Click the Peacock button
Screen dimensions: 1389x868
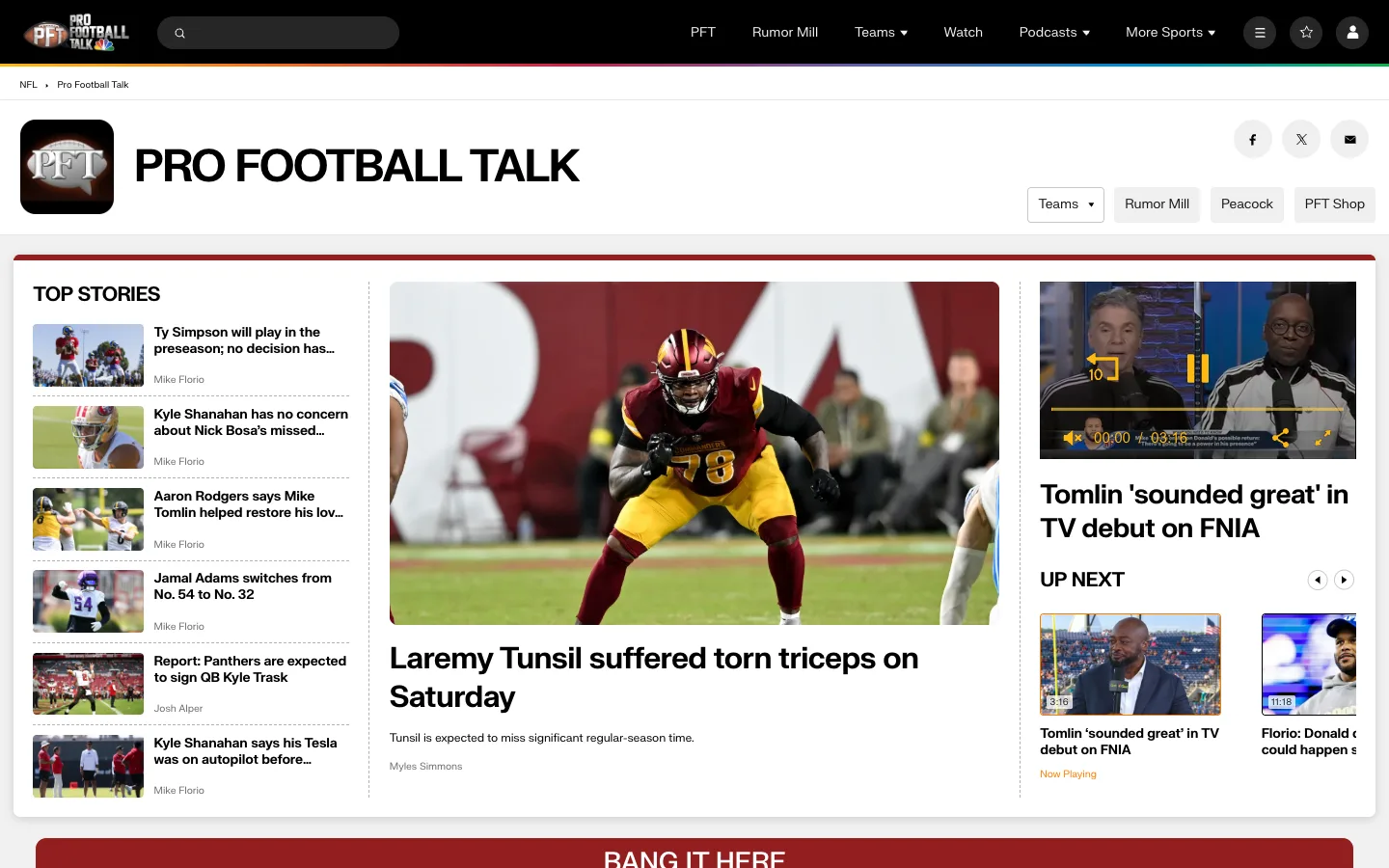1247,204
